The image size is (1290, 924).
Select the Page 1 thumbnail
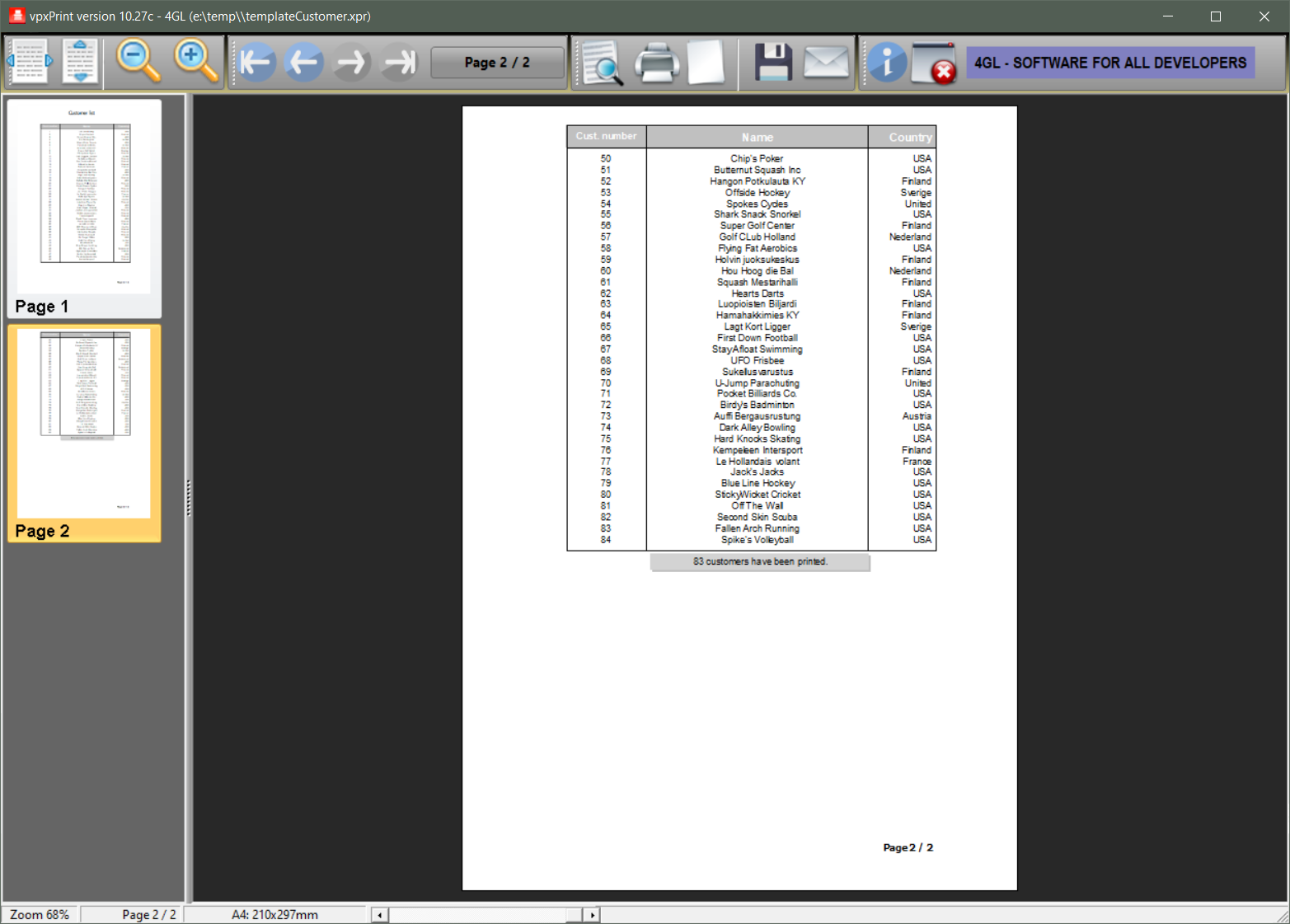pyautogui.click(x=83, y=208)
